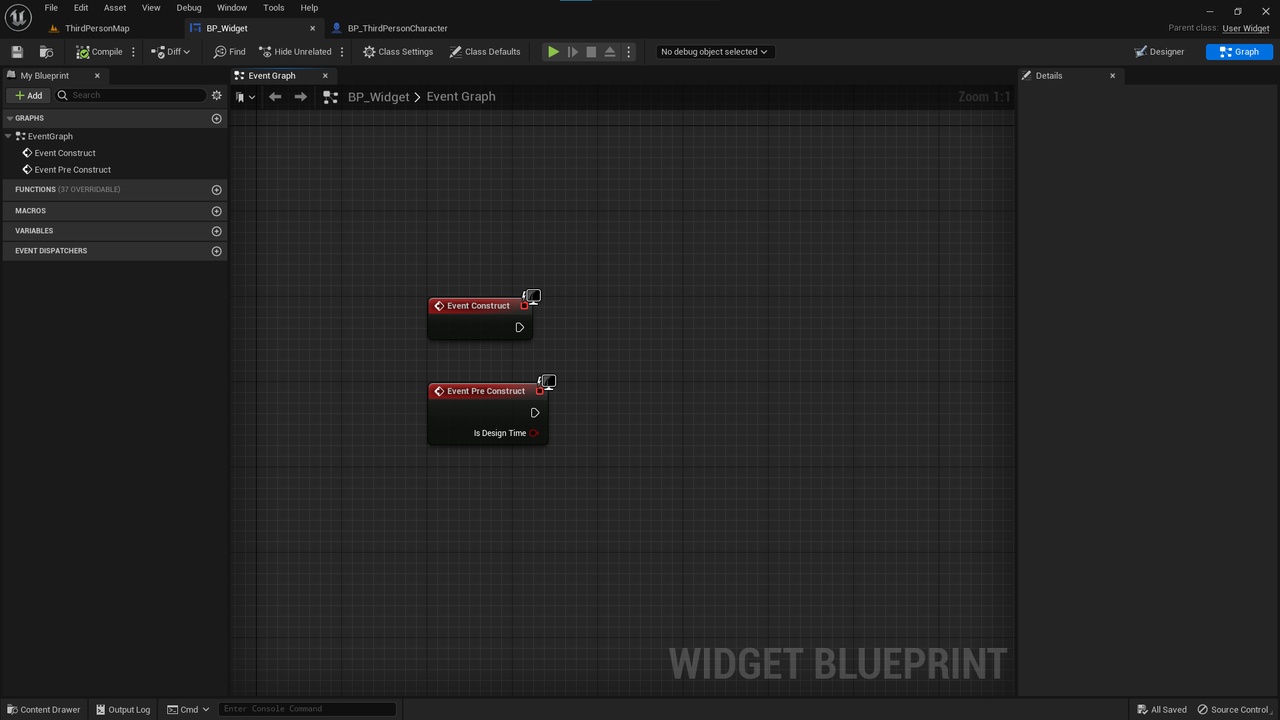Open Class Settings
1280x720 pixels.
[x=398, y=52]
